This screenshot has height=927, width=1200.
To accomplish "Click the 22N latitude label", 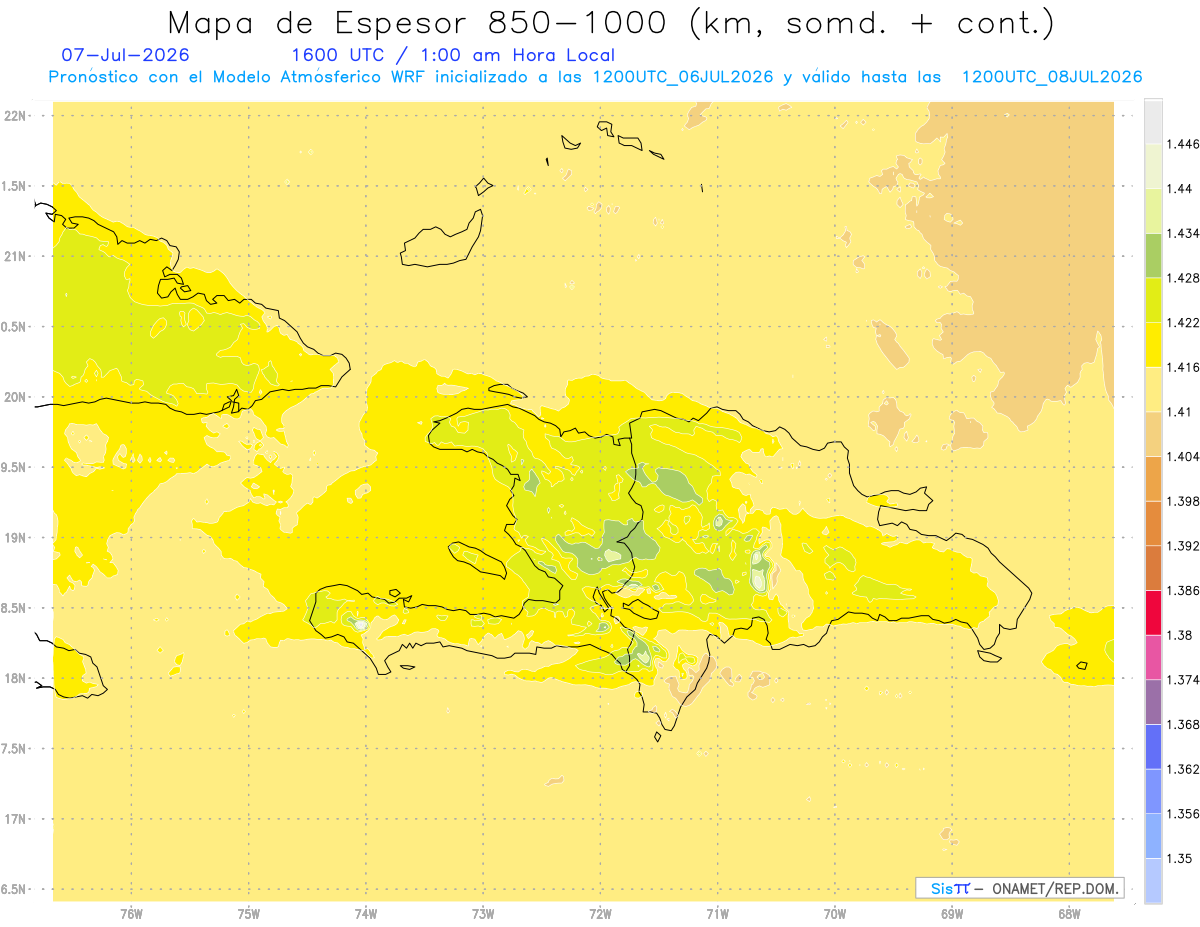I will (x=16, y=116).
